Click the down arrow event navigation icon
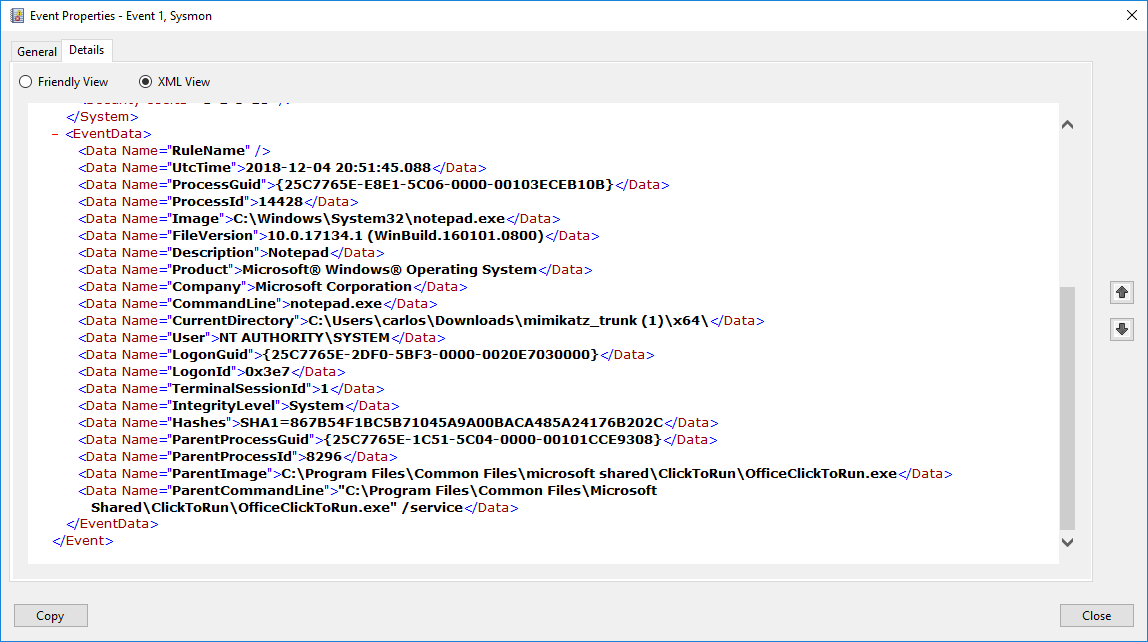The width and height of the screenshot is (1148, 642). [1122, 329]
